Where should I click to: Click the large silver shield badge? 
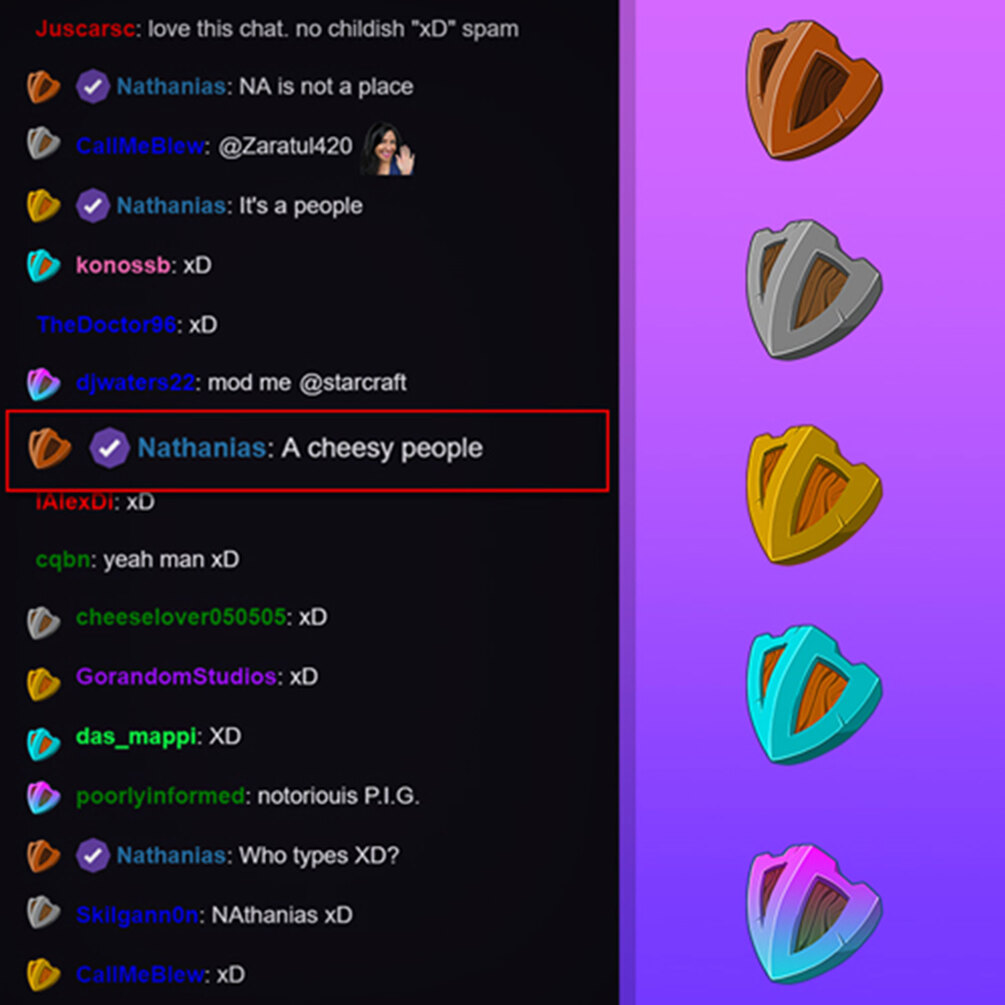click(x=813, y=290)
